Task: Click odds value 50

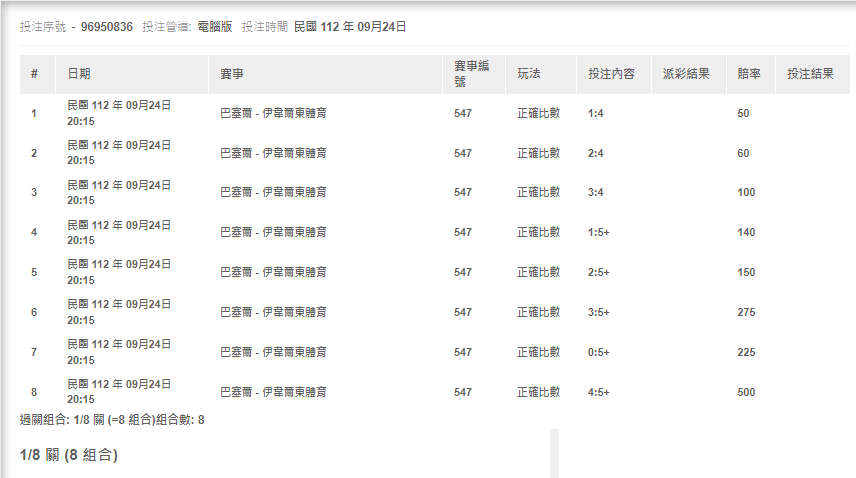Action: pos(744,113)
